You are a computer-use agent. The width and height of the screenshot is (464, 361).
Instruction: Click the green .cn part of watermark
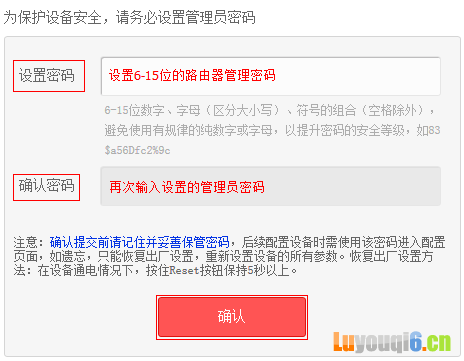click(x=437, y=342)
